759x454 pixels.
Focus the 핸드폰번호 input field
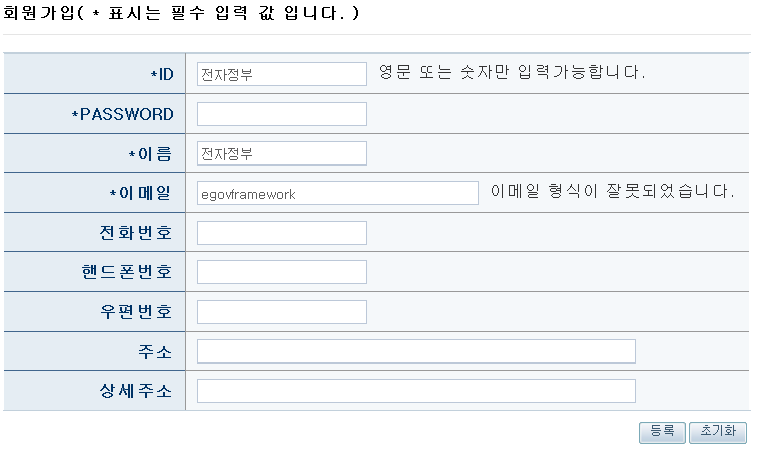point(282,272)
